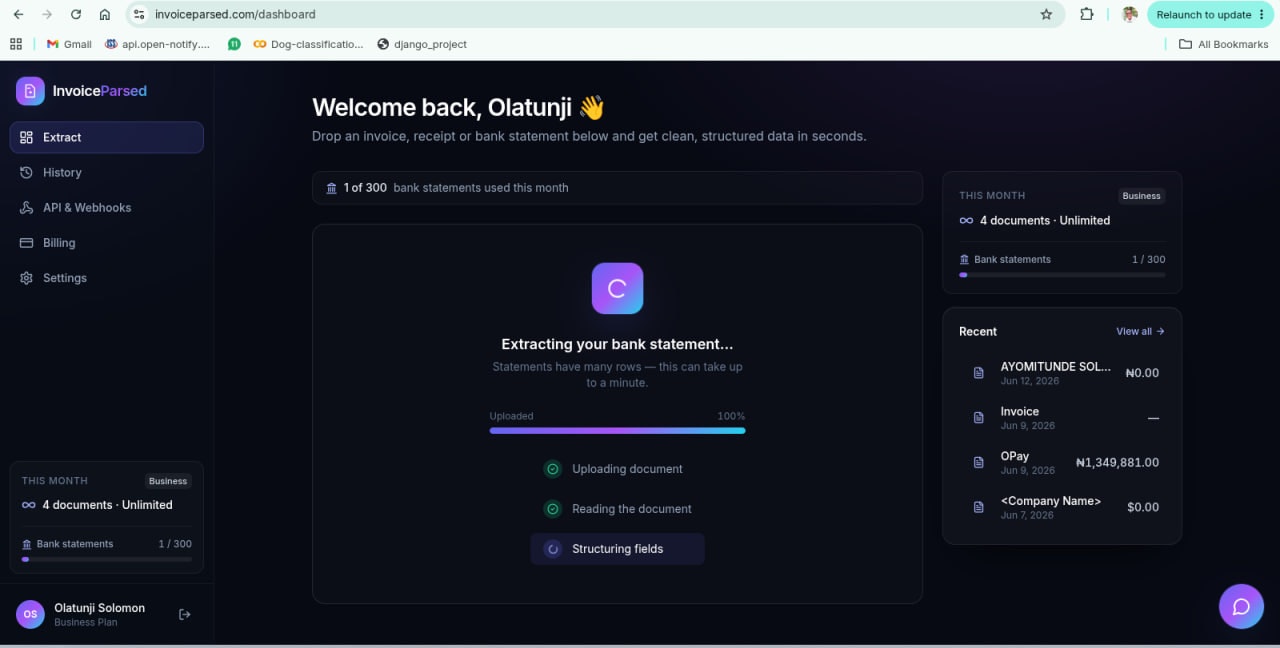Click document icon next to <Company Name>

[x=979, y=507]
